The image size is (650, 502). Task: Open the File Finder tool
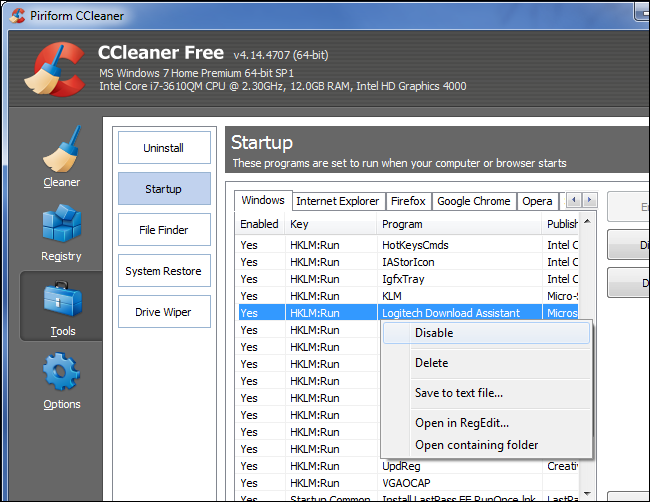click(164, 230)
